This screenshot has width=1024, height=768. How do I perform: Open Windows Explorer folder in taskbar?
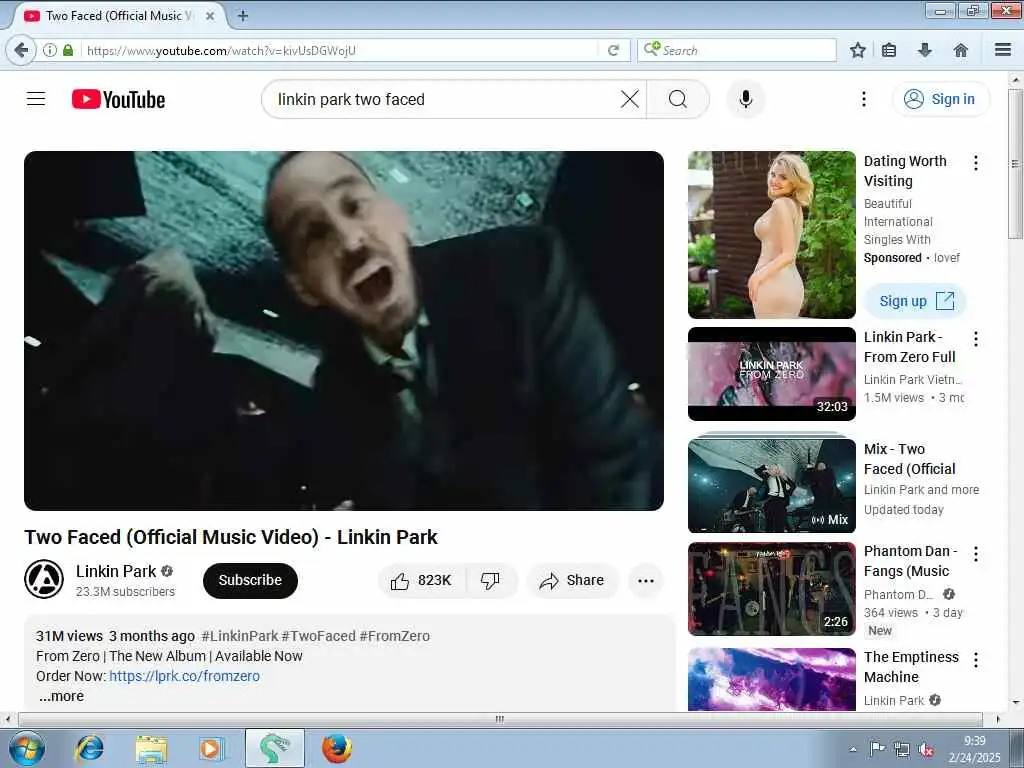(152, 748)
